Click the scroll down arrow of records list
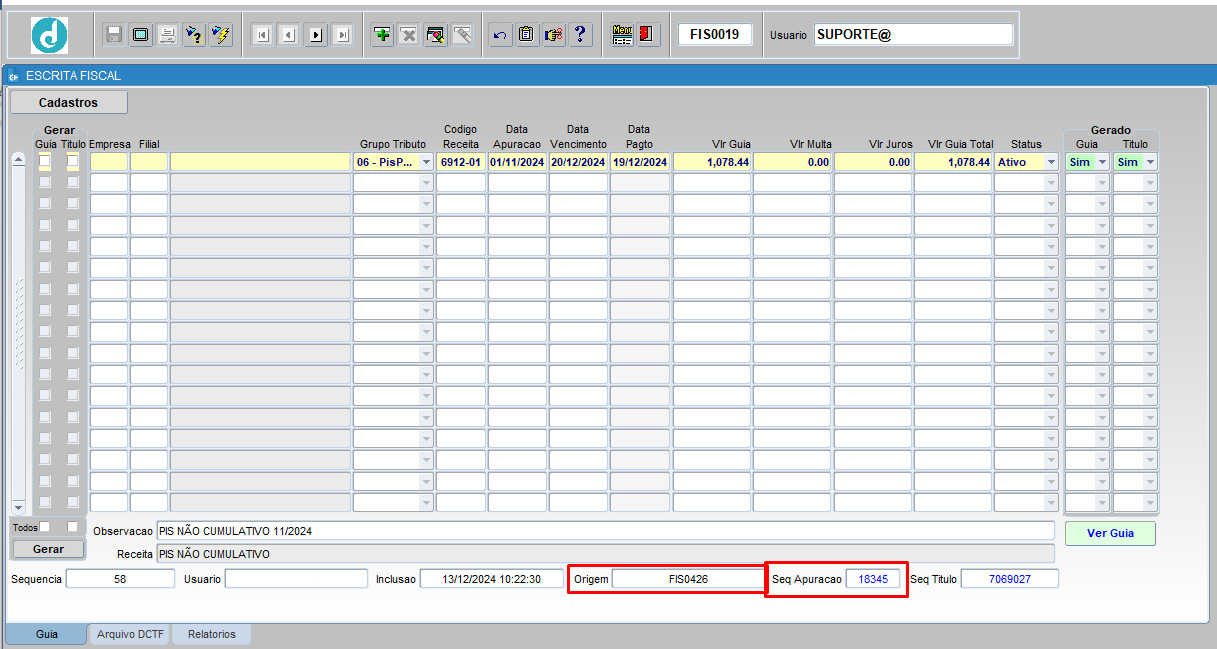Screen dimensions: 1217x649 [18, 508]
